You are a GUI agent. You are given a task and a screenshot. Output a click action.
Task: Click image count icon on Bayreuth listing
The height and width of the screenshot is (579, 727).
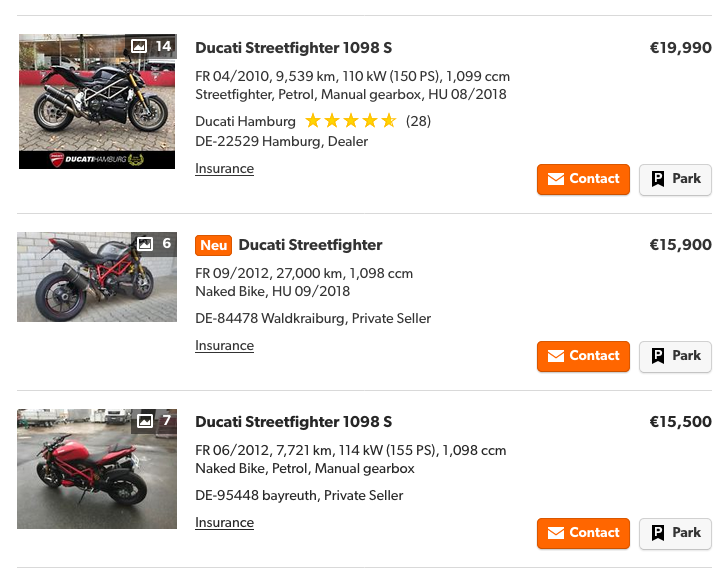[145, 421]
